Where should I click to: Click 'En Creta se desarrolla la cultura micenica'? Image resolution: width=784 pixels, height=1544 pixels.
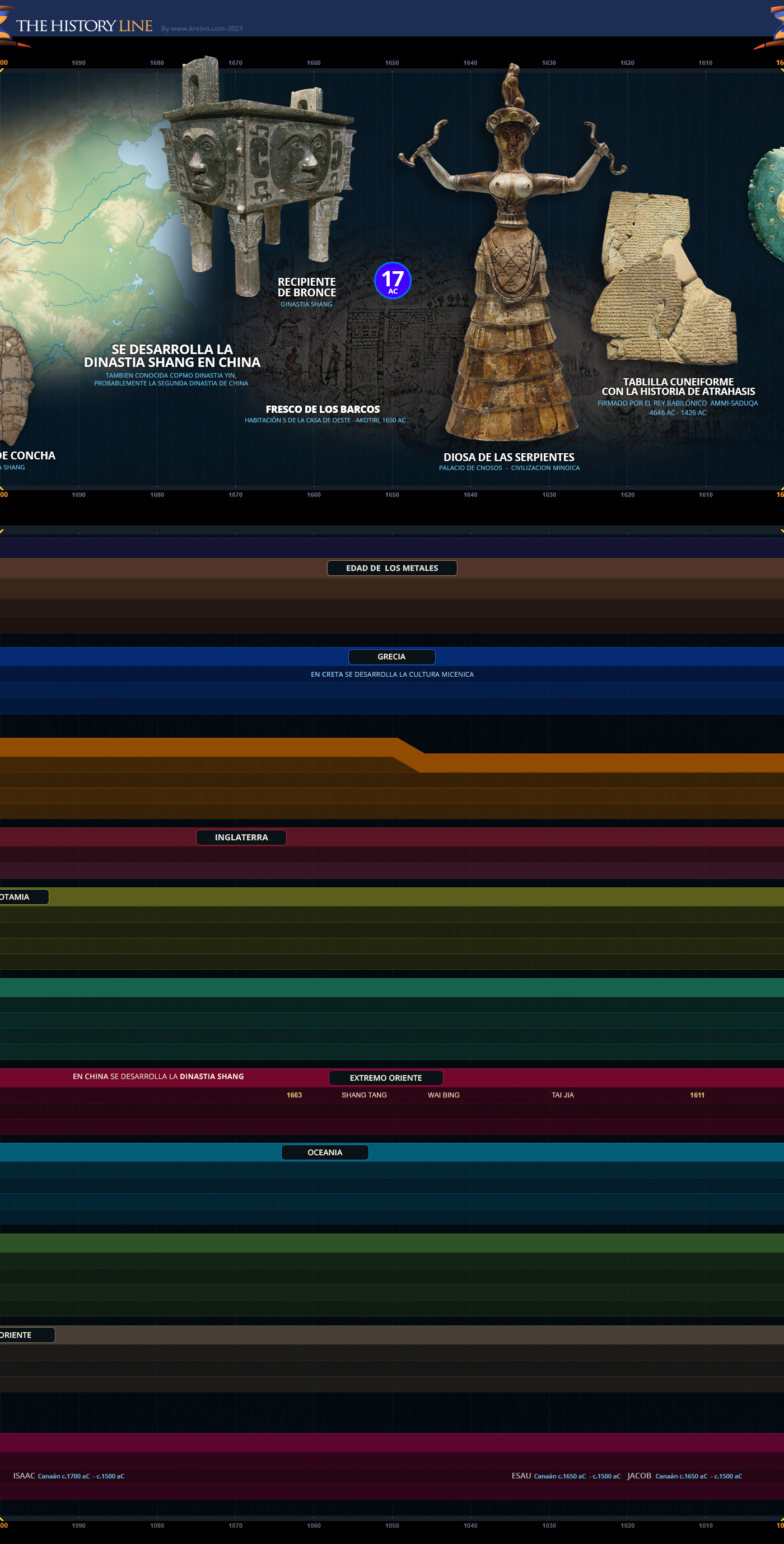coord(393,675)
